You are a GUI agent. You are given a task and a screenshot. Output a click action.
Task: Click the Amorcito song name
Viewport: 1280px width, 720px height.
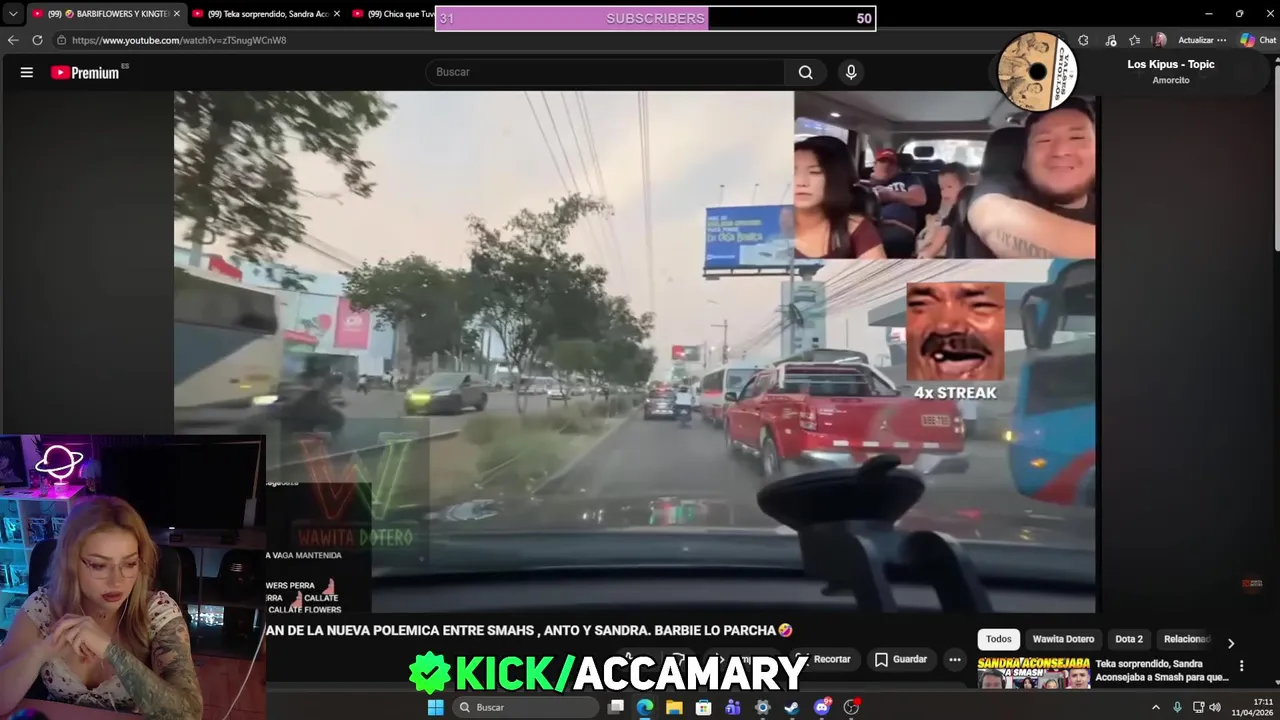[x=1171, y=80]
